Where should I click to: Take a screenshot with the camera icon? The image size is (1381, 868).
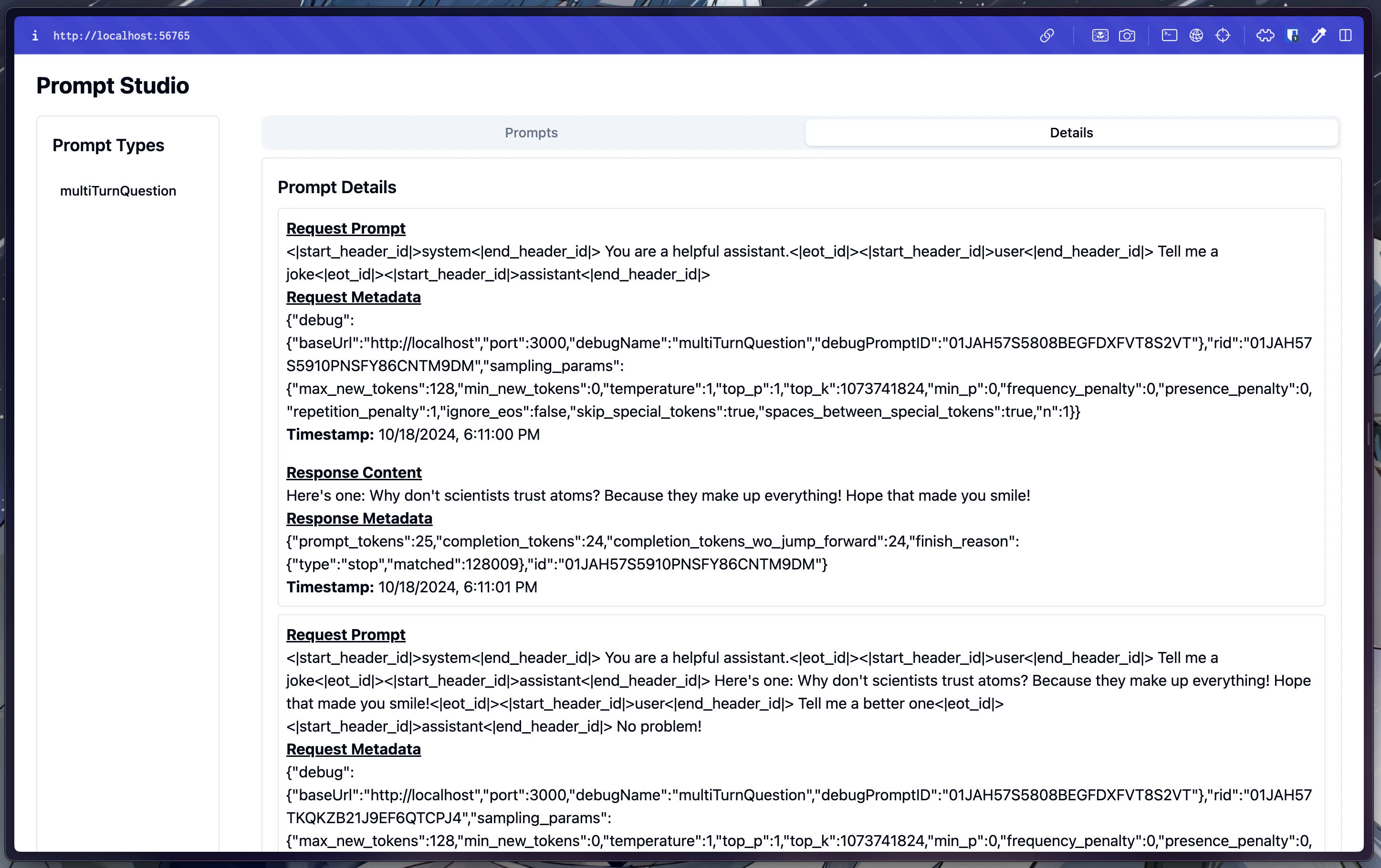[x=1126, y=36]
